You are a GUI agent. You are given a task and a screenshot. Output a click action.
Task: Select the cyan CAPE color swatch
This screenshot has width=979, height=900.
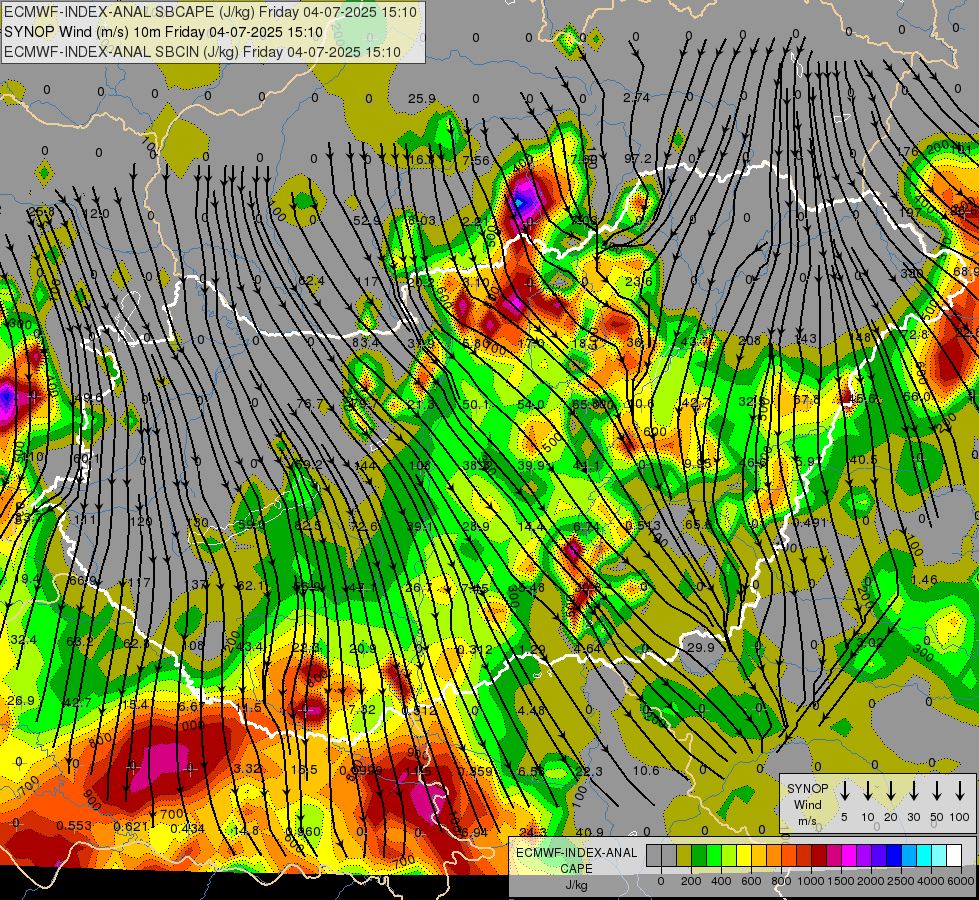click(x=924, y=855)
